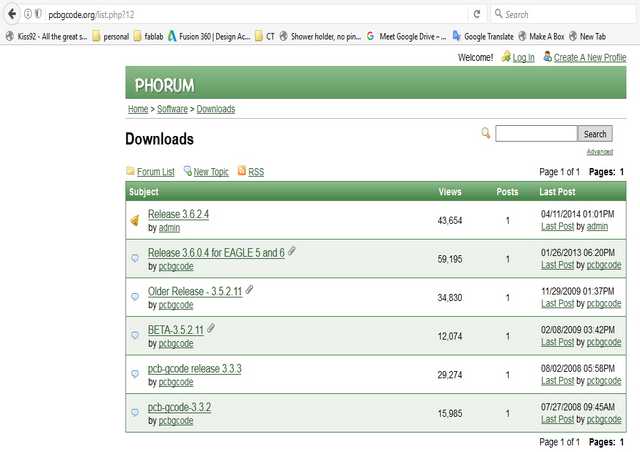The image size is (640, 452).
Task: Open the Google Translate bookmark
Action: (x=483, y=37)
